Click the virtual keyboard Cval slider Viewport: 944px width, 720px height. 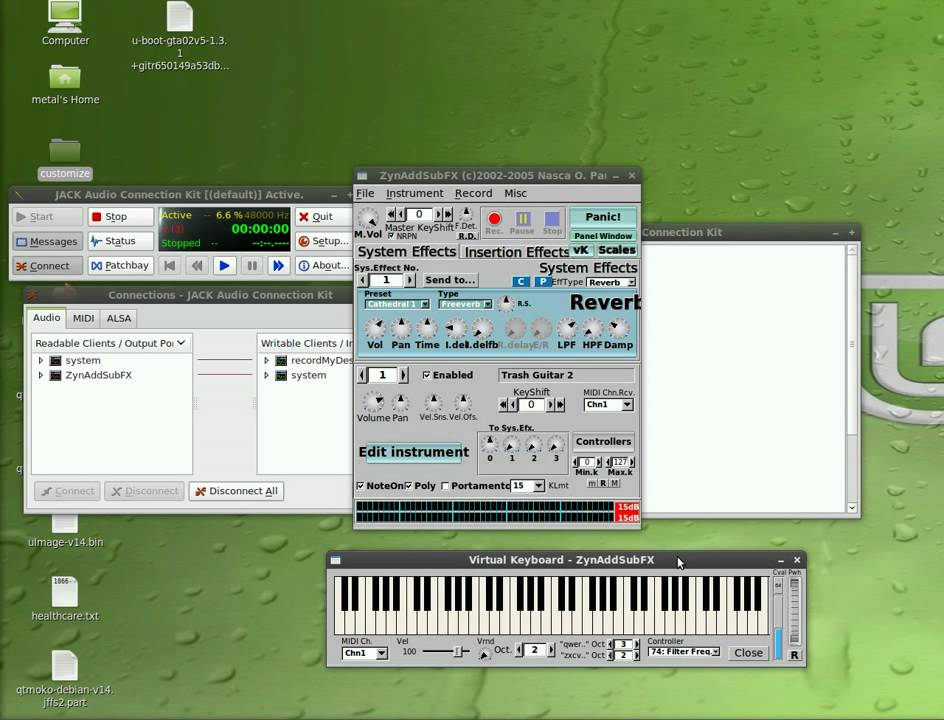coord(778,617)
